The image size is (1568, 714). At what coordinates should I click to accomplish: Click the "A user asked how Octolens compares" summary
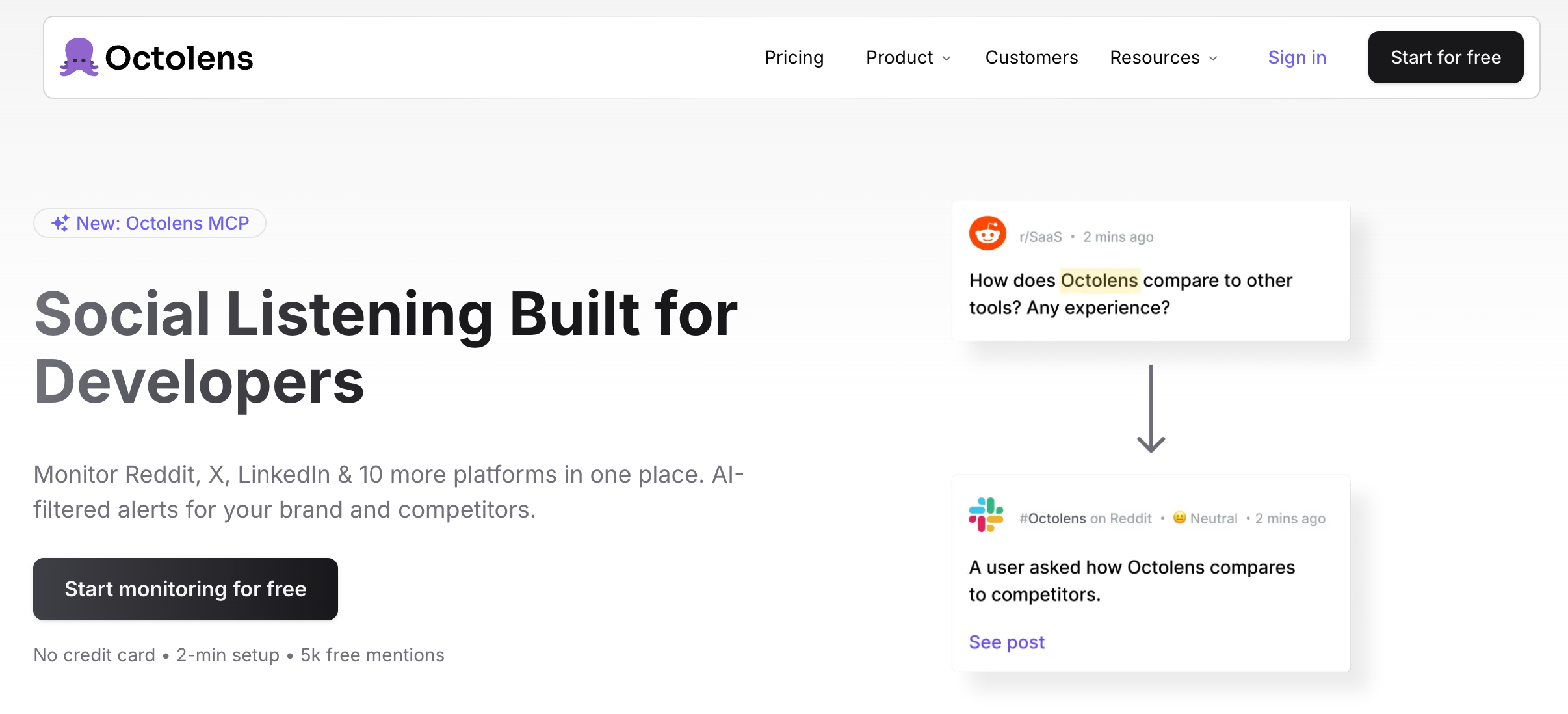pos(1132,581)
